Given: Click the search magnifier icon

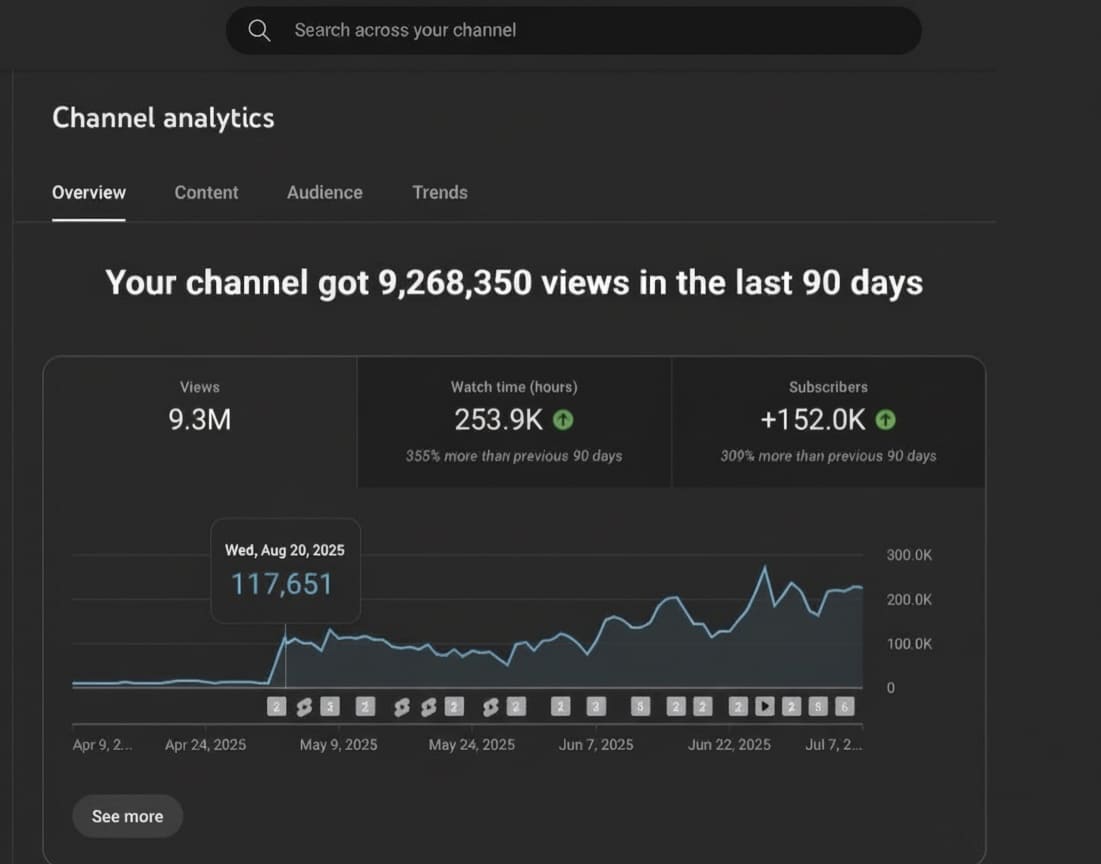Looking at the screenshot, I should [x=259, y=31].
